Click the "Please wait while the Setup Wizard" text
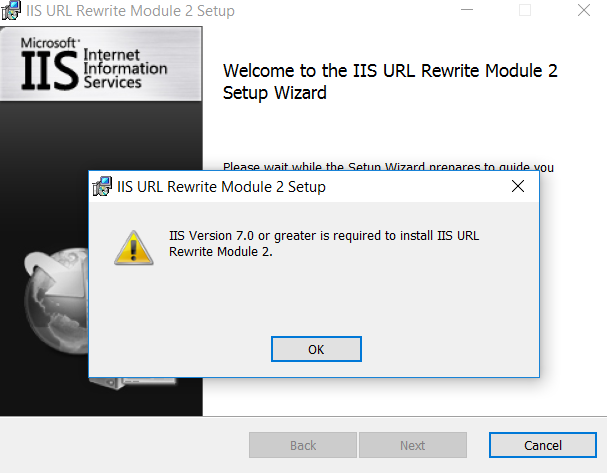 pos(388,166)
